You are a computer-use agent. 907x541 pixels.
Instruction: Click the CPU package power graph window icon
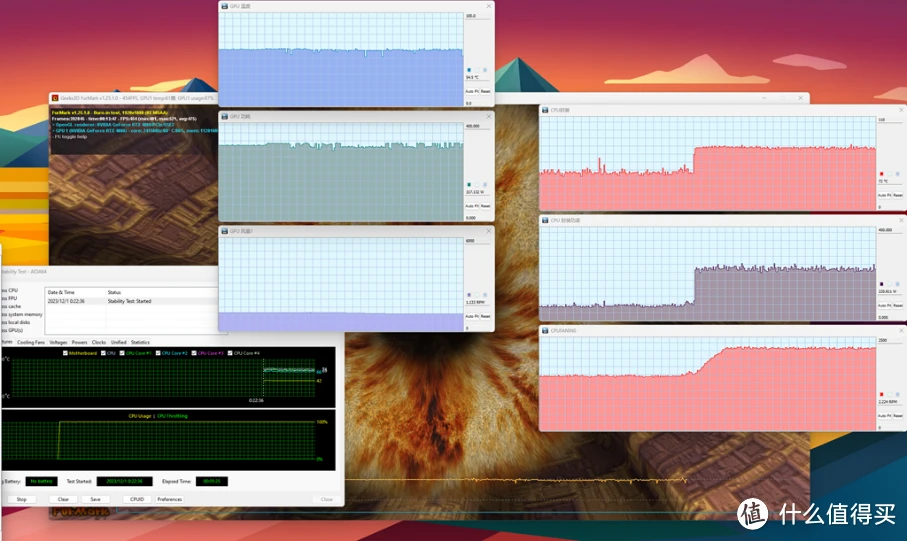tap(545, 220)
